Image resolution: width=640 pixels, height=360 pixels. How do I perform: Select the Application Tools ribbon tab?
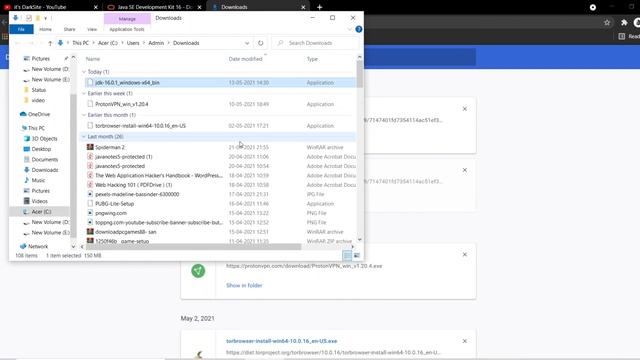(127, 29)
